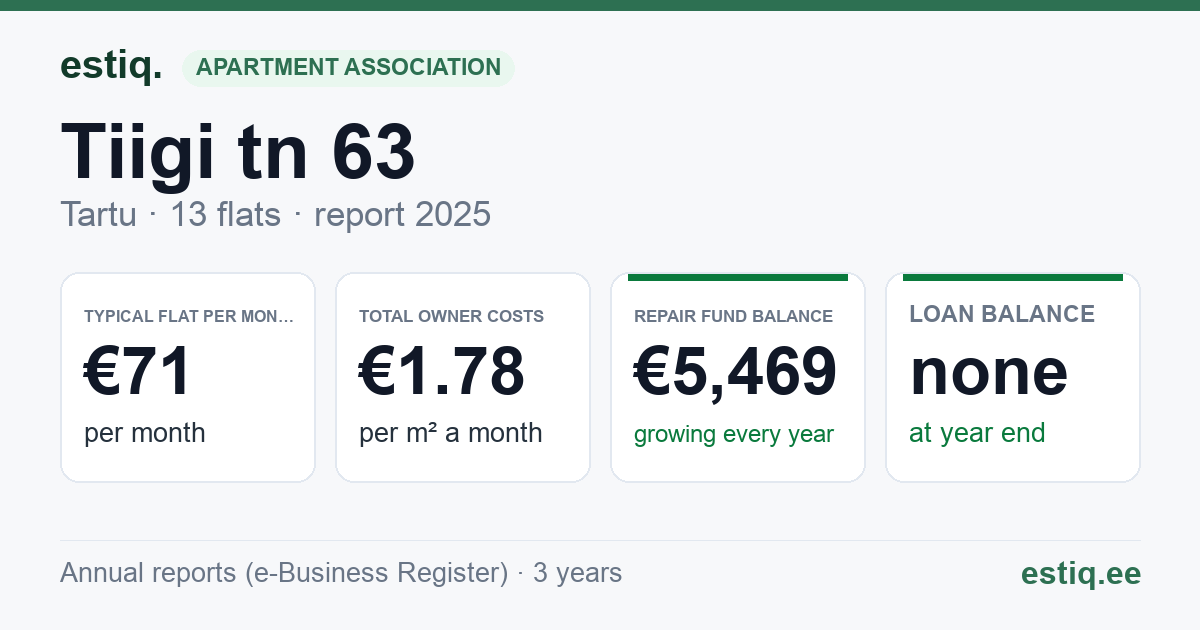Click the estiq. logo
The image size is (1200, 630).
point(111,66)
